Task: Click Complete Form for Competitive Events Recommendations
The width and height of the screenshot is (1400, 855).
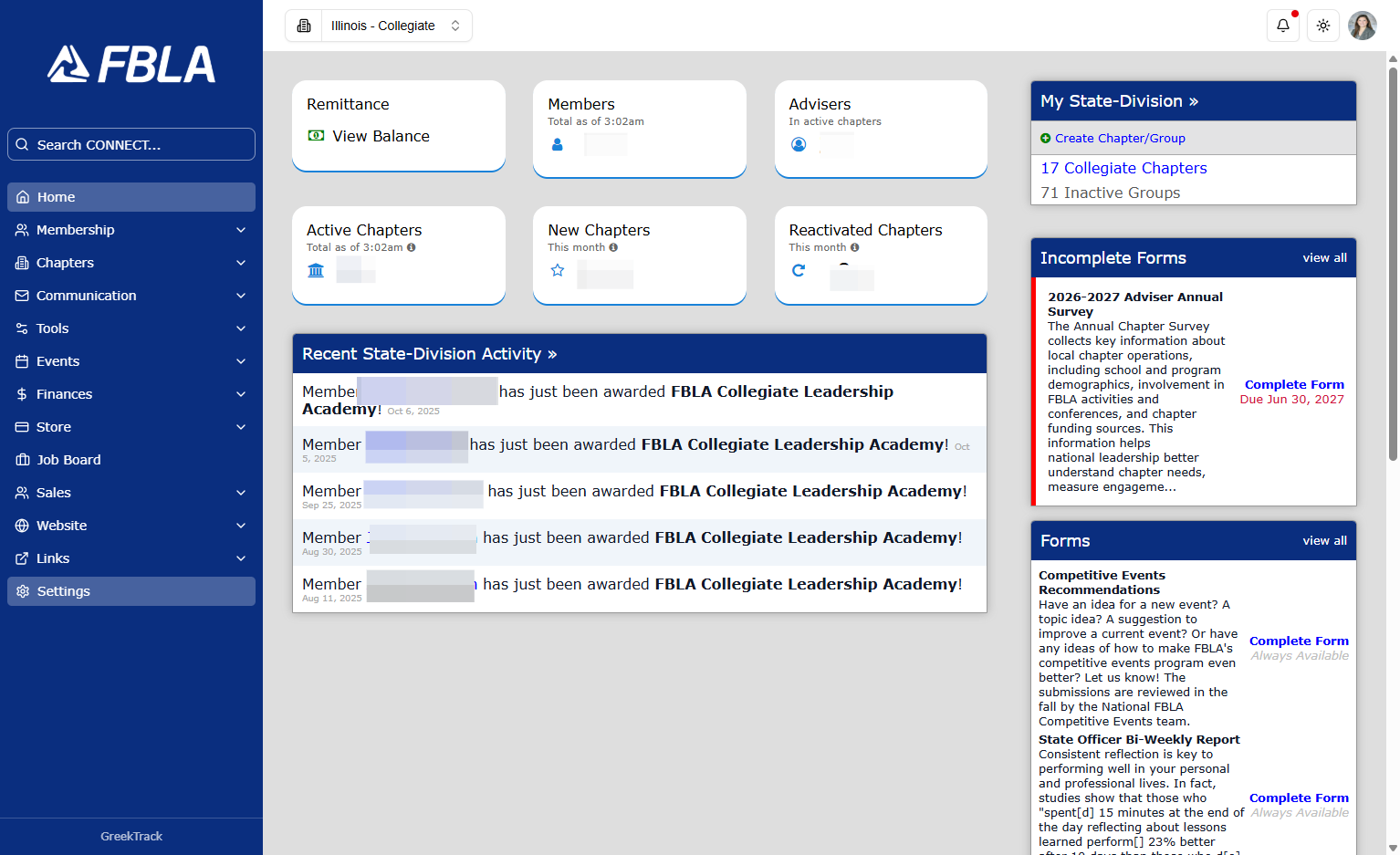Action: pos(1299,641)
